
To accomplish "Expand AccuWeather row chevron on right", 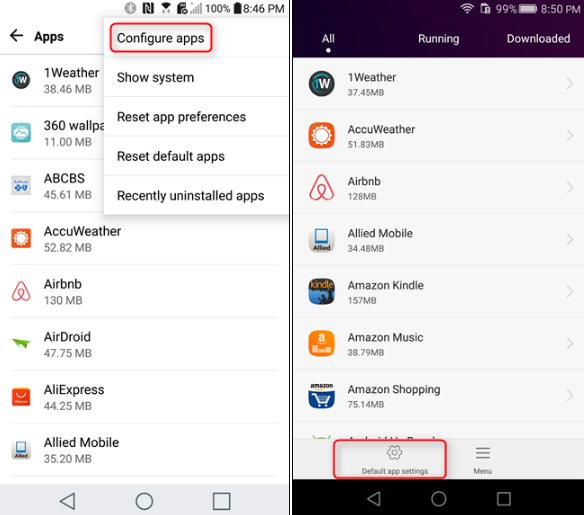I will (x=569, y=136).
